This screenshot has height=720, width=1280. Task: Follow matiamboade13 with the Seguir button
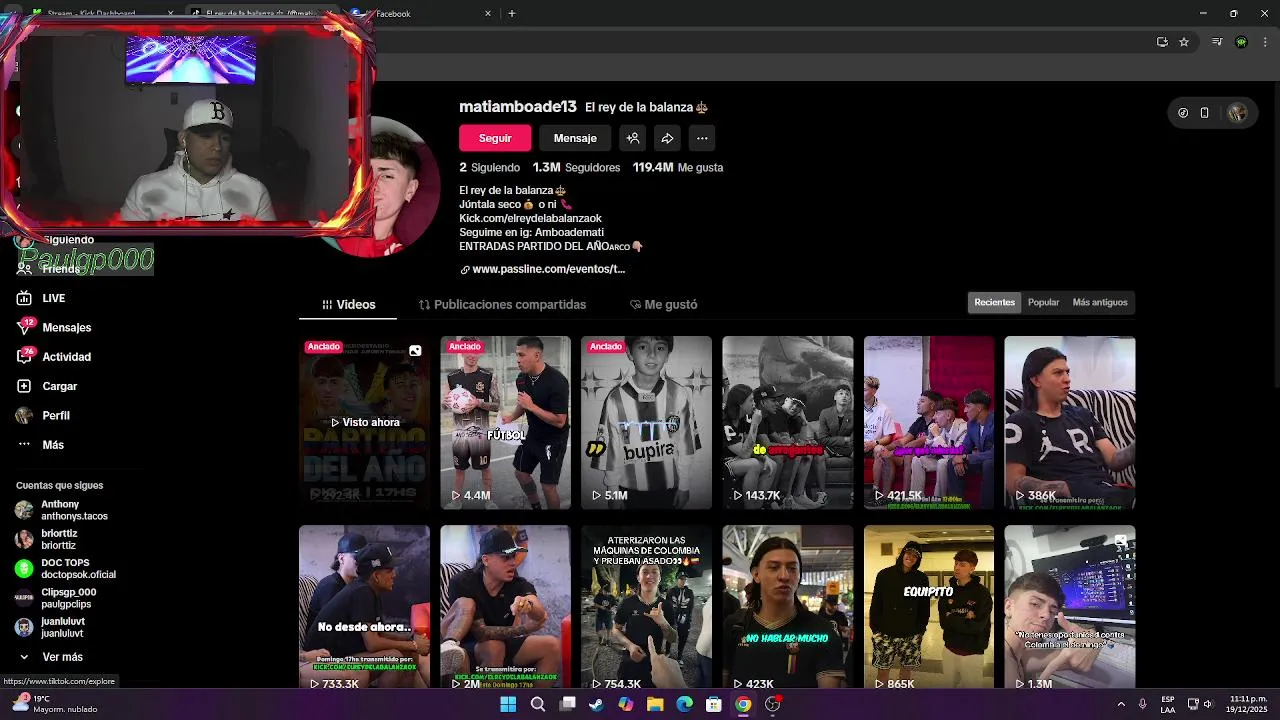click(495, 138)
